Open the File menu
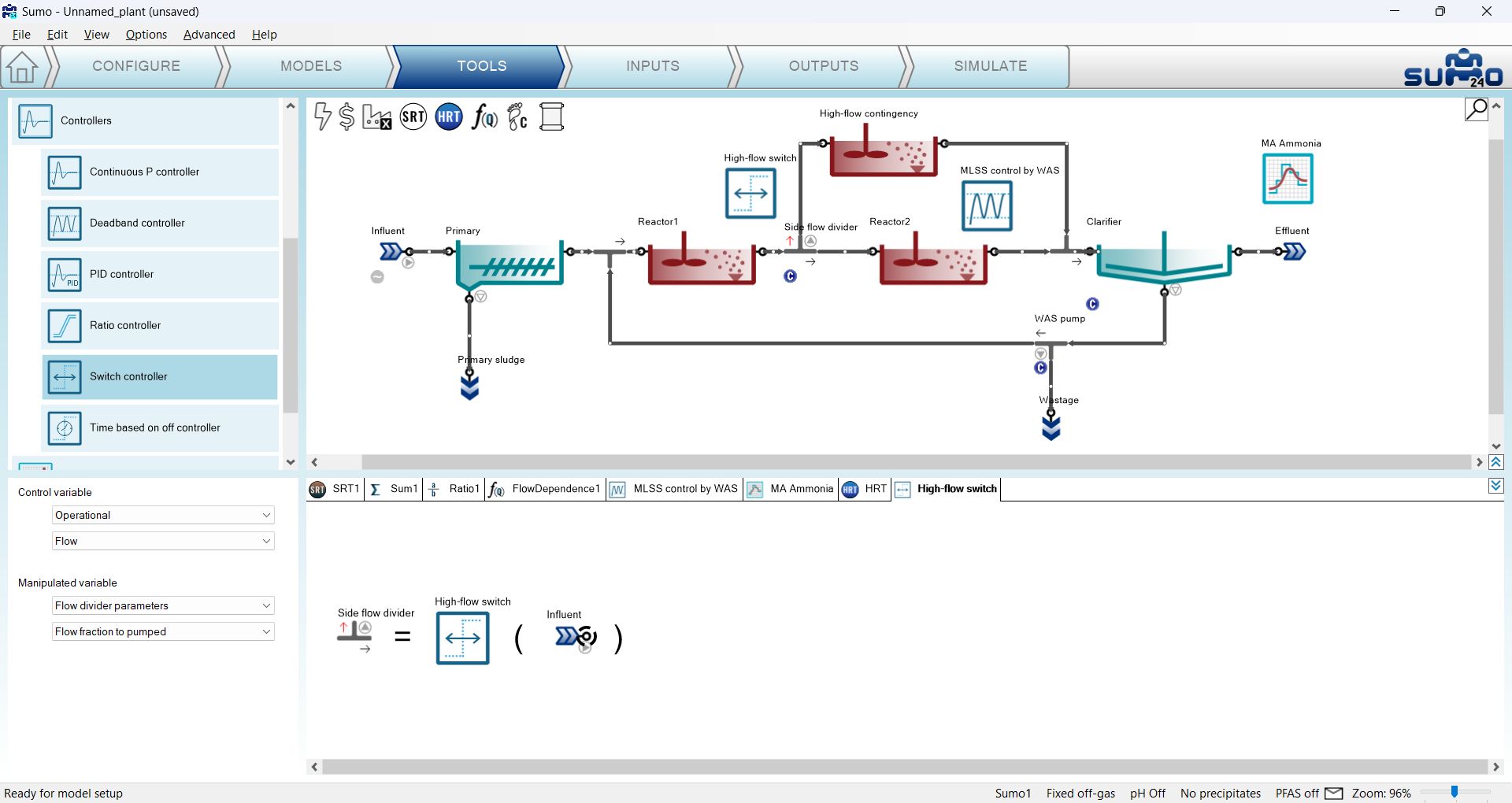The height and width of the screenshot is (803, 1512). [21, 35]
